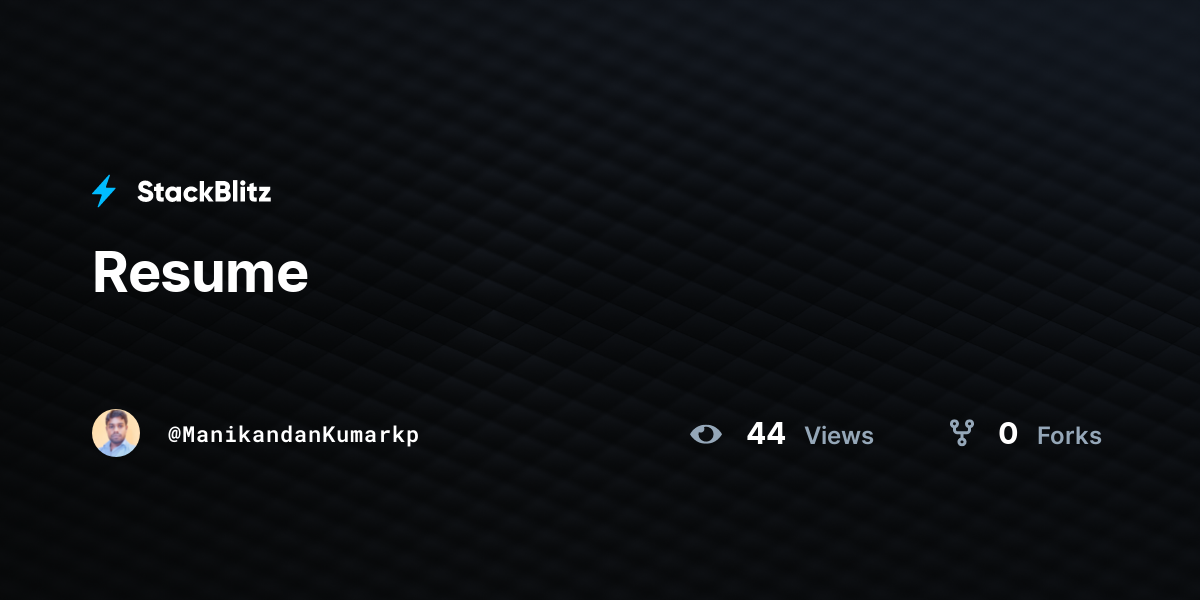Click the StackBlitz lightning bolt logo
The height and width of the screenshot is (600, 1200).
(x=104, y=191)
